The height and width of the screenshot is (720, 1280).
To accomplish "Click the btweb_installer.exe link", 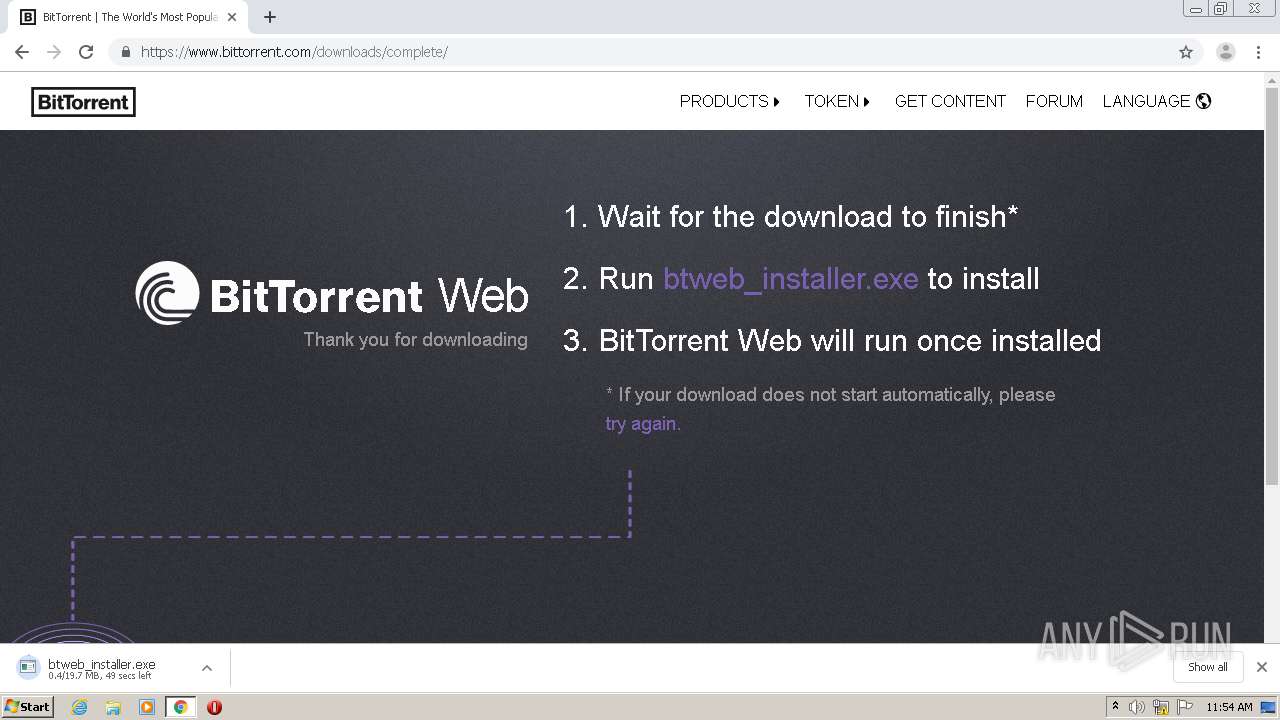I will click(791, 279).
